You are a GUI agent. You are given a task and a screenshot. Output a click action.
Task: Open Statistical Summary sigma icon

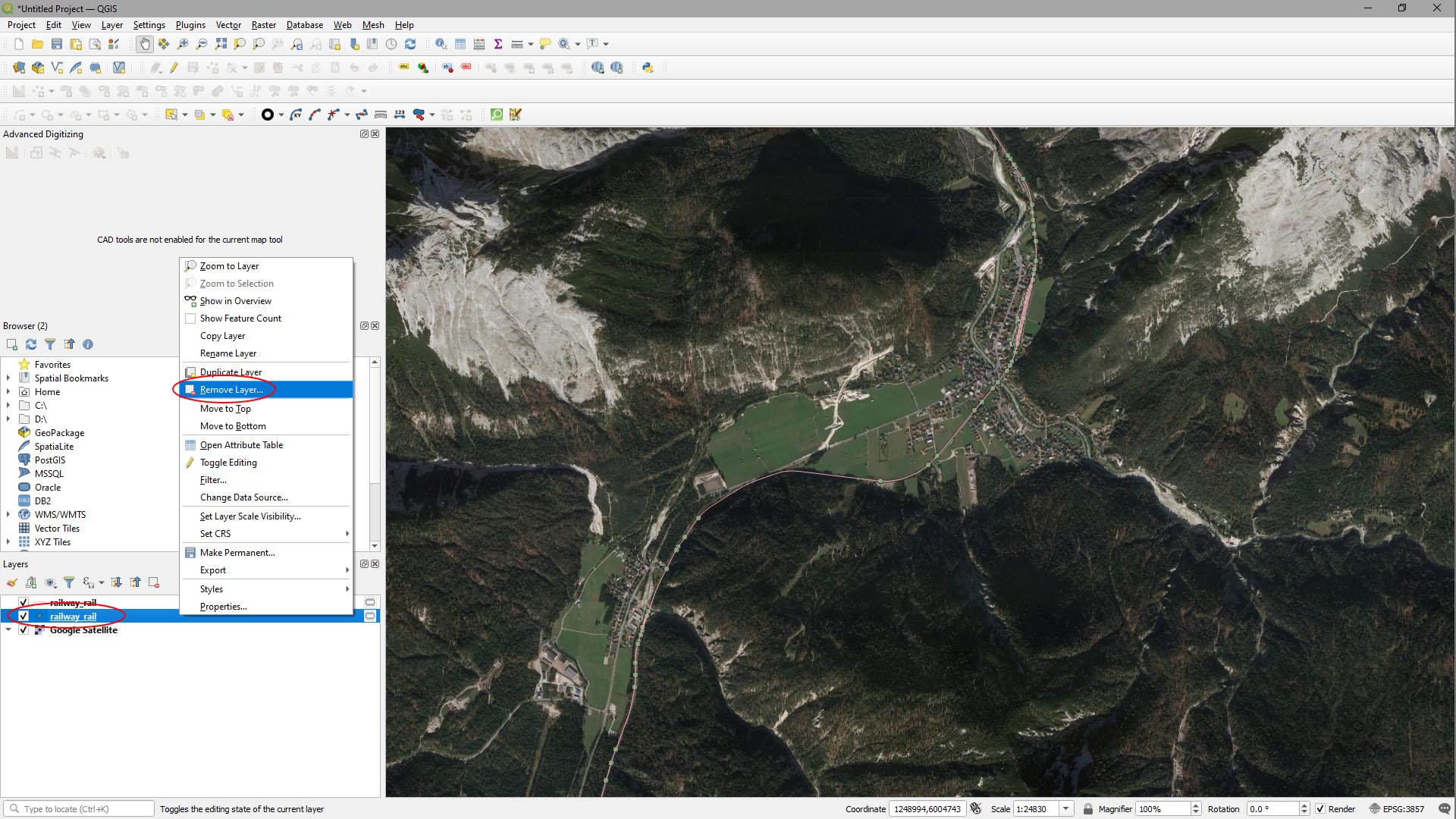498,44
